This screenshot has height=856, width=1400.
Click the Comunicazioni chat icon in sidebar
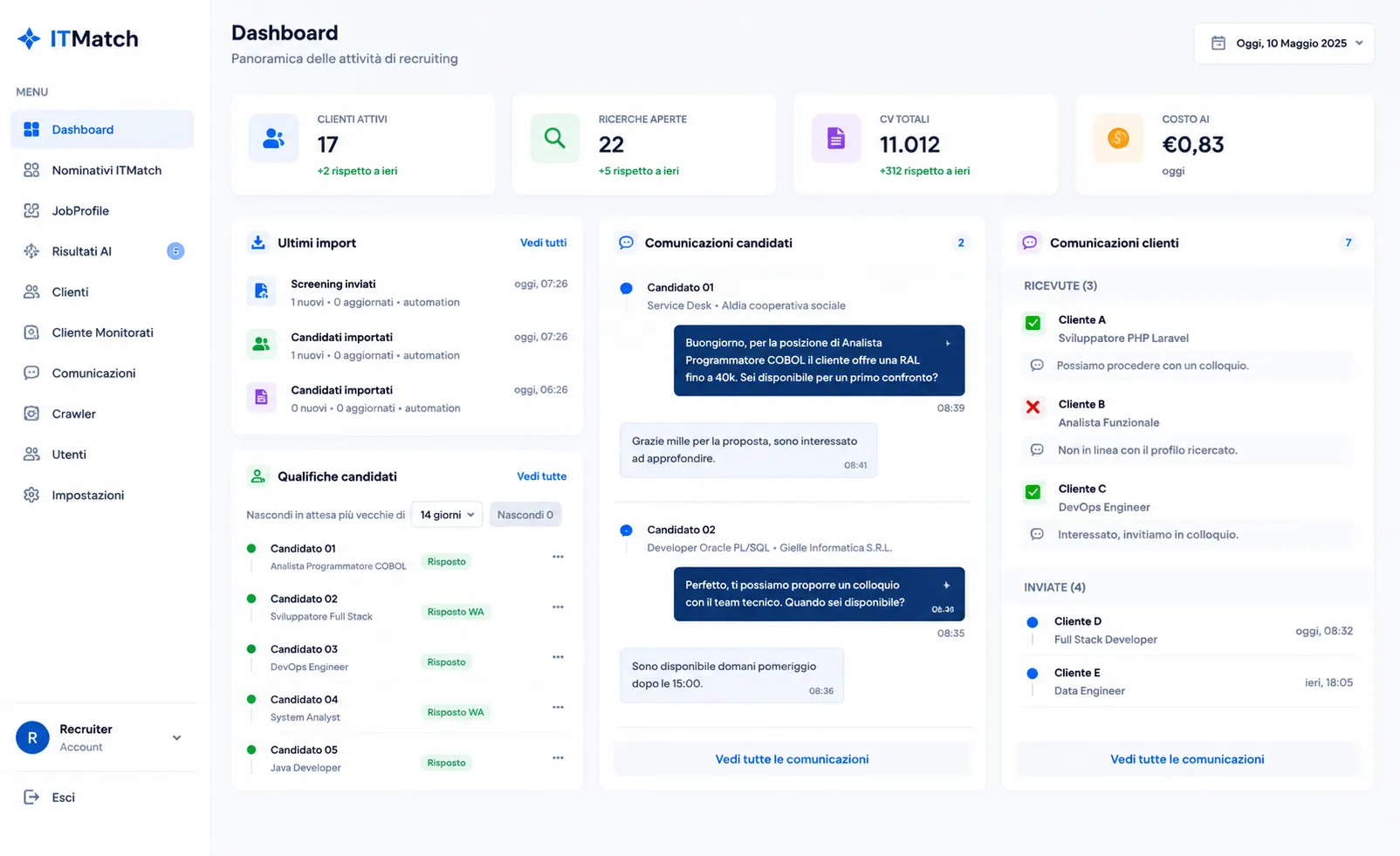click(x=31, y=373)
